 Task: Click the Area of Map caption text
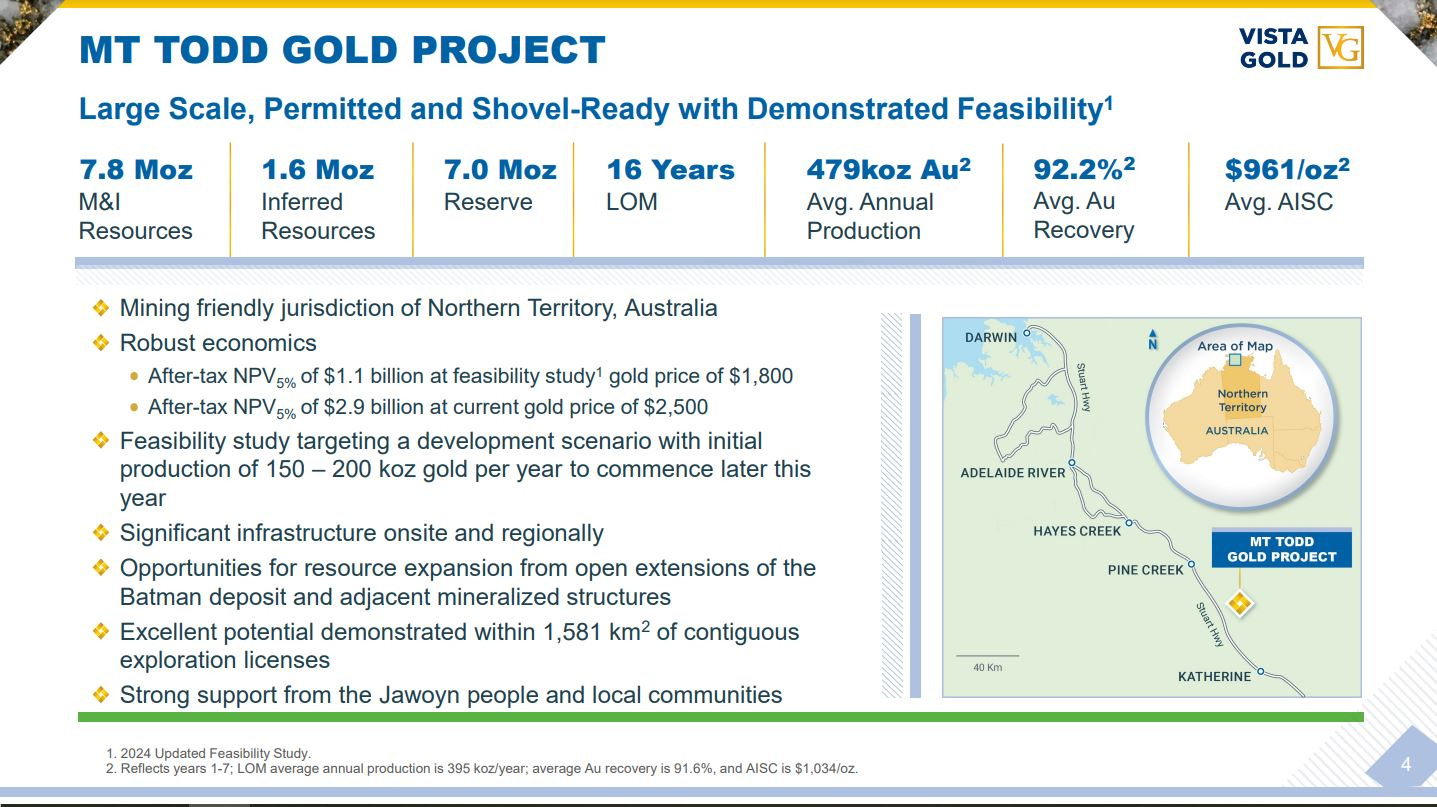[x=1235, y=346]
